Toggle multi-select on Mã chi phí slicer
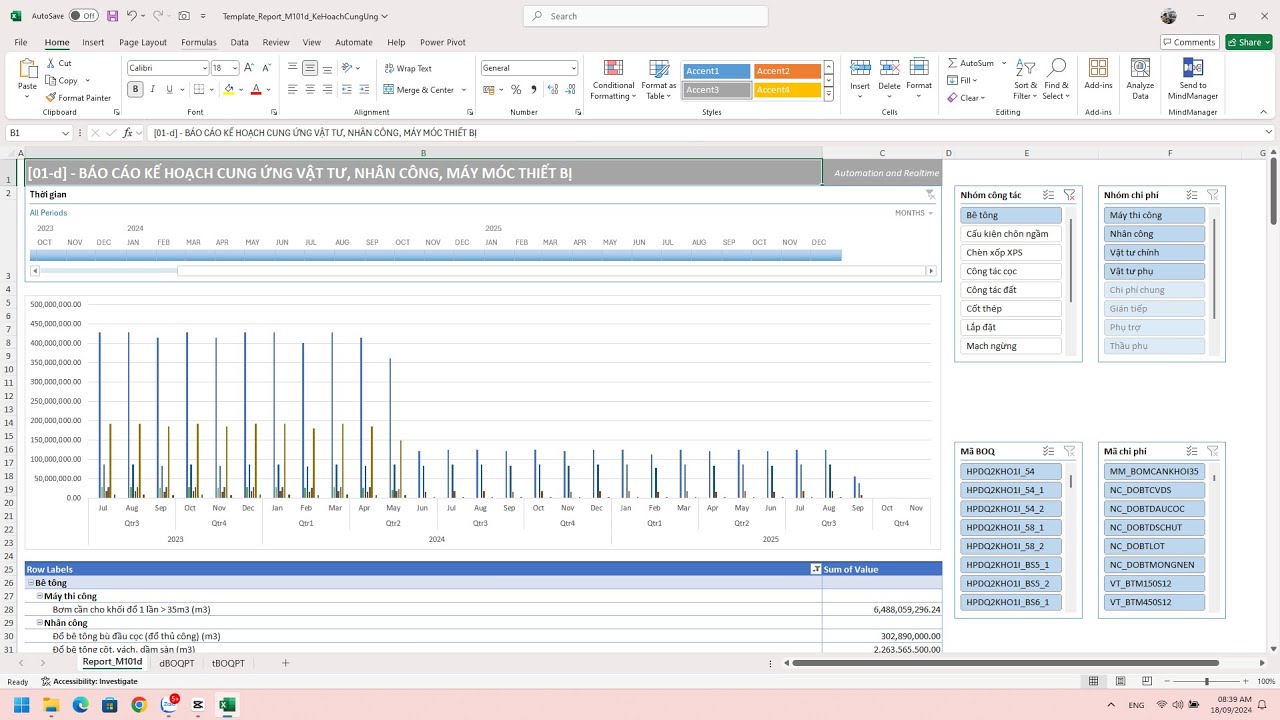The width and height of the screenshot is (1280, 720). (1192, 451)
